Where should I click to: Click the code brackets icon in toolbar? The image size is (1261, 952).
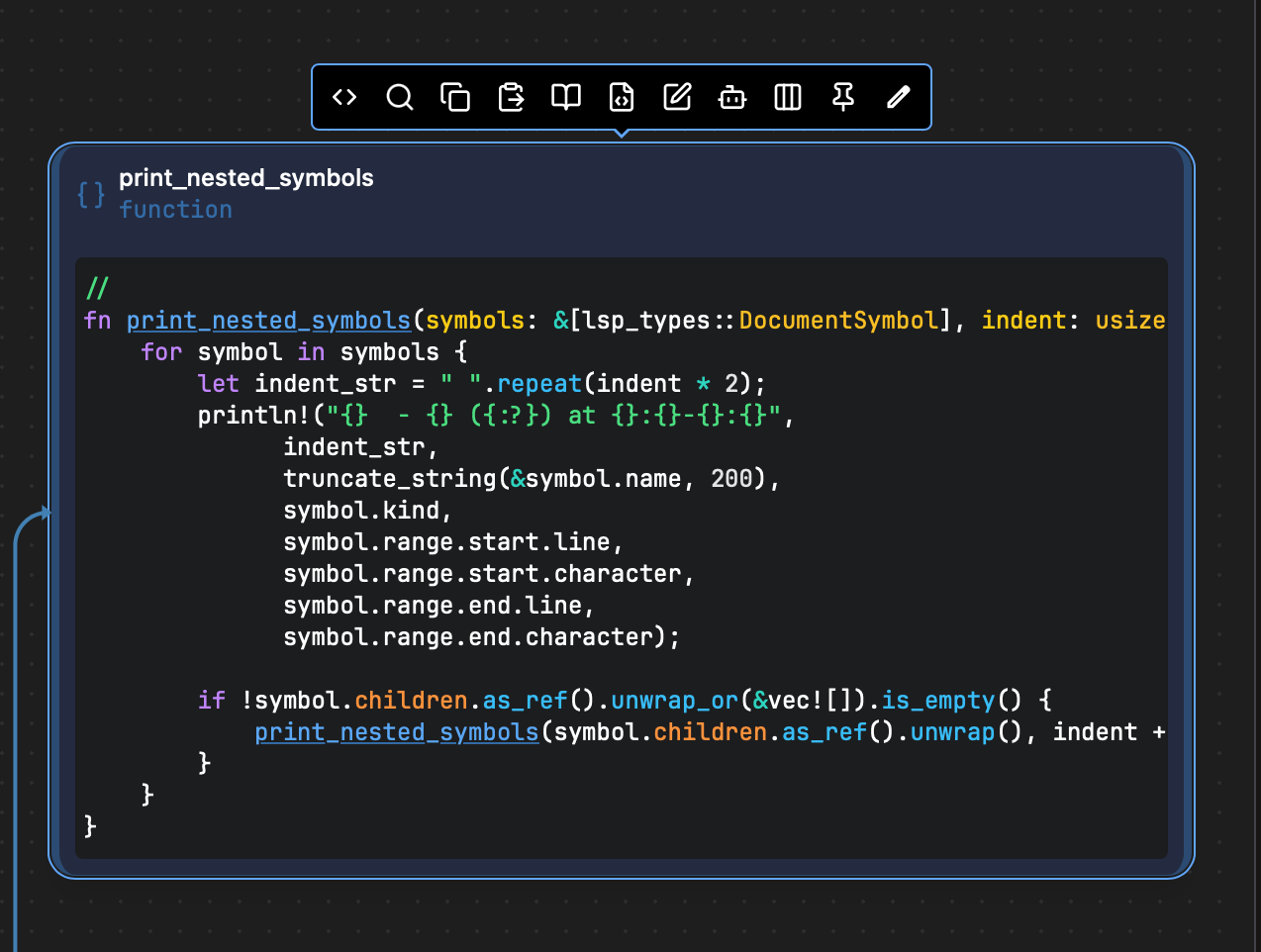(344, 97)
